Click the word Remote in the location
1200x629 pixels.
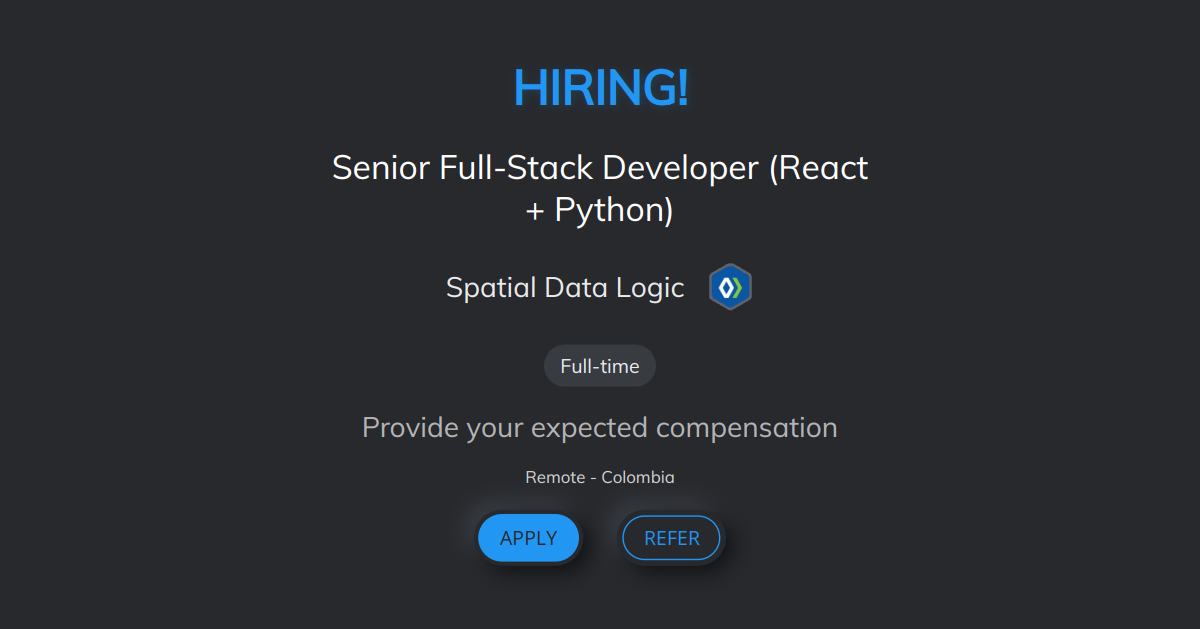pyautogui.click(x=555, y=477)
